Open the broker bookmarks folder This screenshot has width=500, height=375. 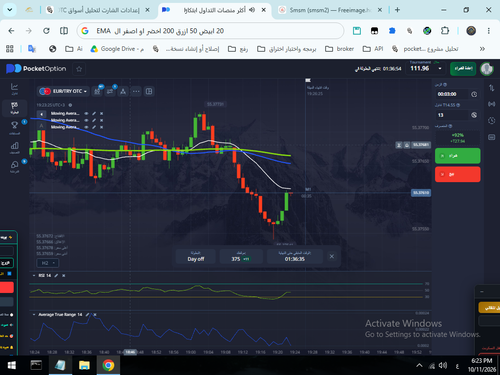click(x=339, y=49)
